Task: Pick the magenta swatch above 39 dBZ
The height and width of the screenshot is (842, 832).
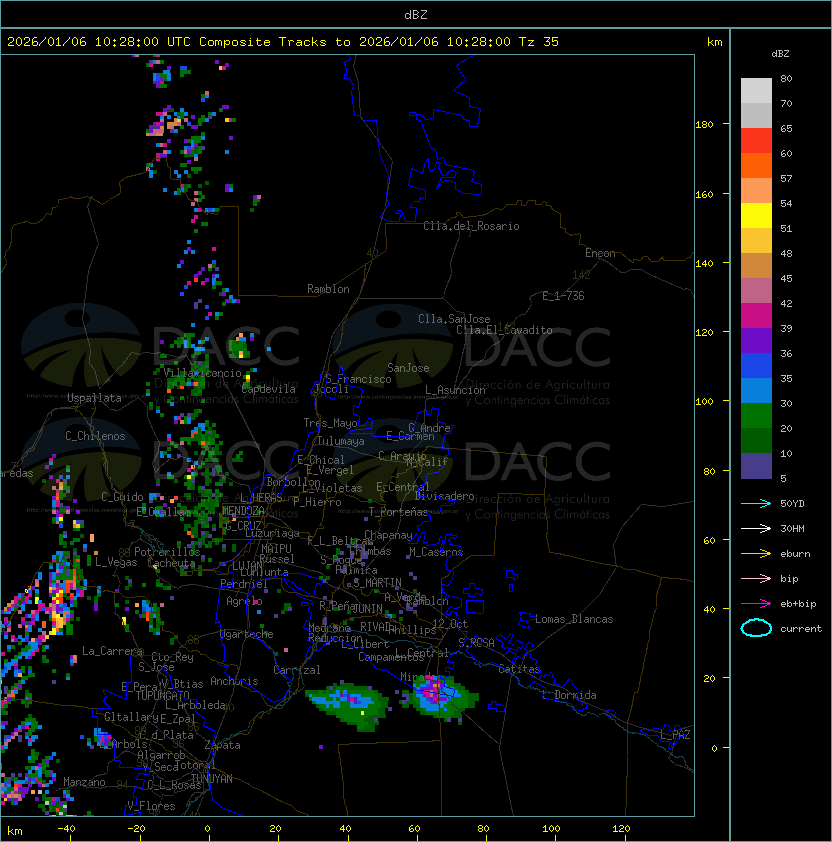Action: tap(756, 316)
